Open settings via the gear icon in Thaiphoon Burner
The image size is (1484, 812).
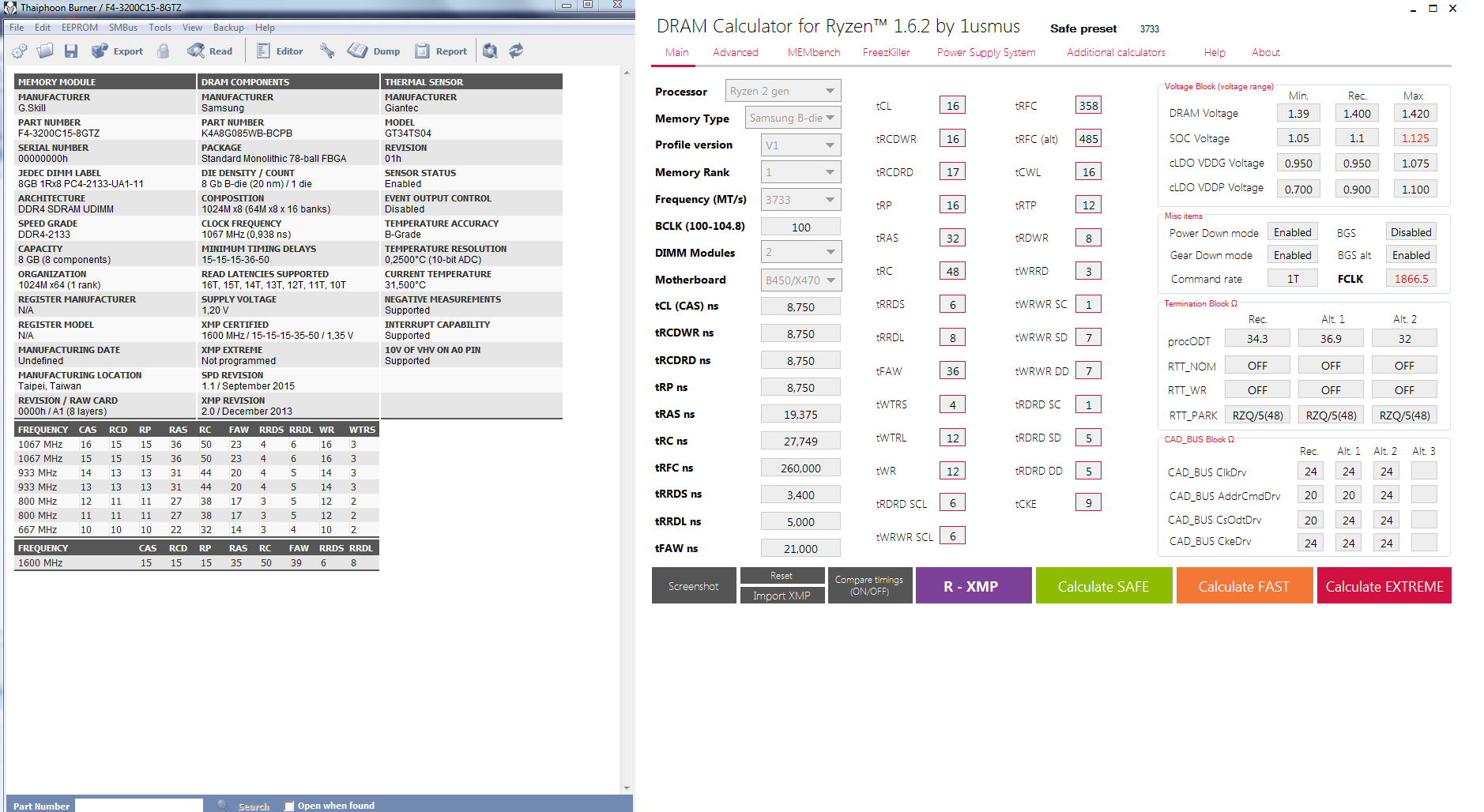20,51
